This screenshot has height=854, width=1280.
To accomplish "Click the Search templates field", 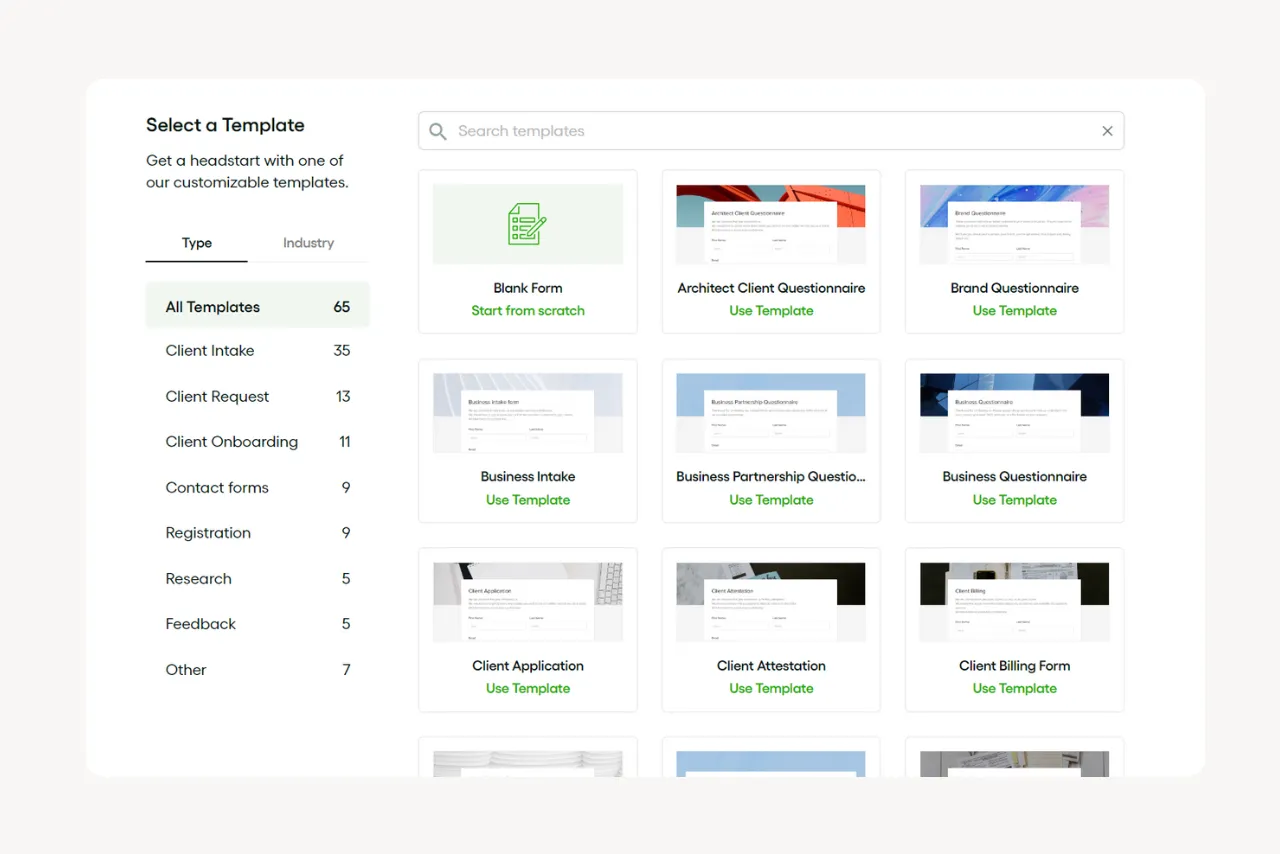I will point(771,131).
